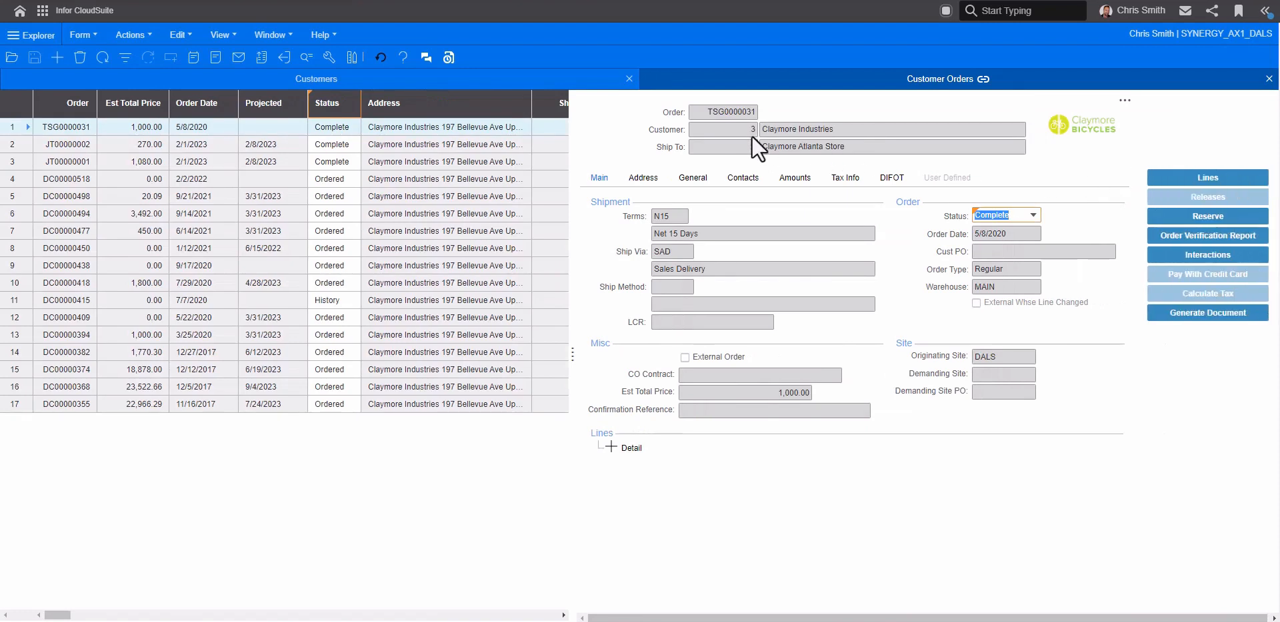Toggle External Whse Line Changed checkbox

coord(976,302)
